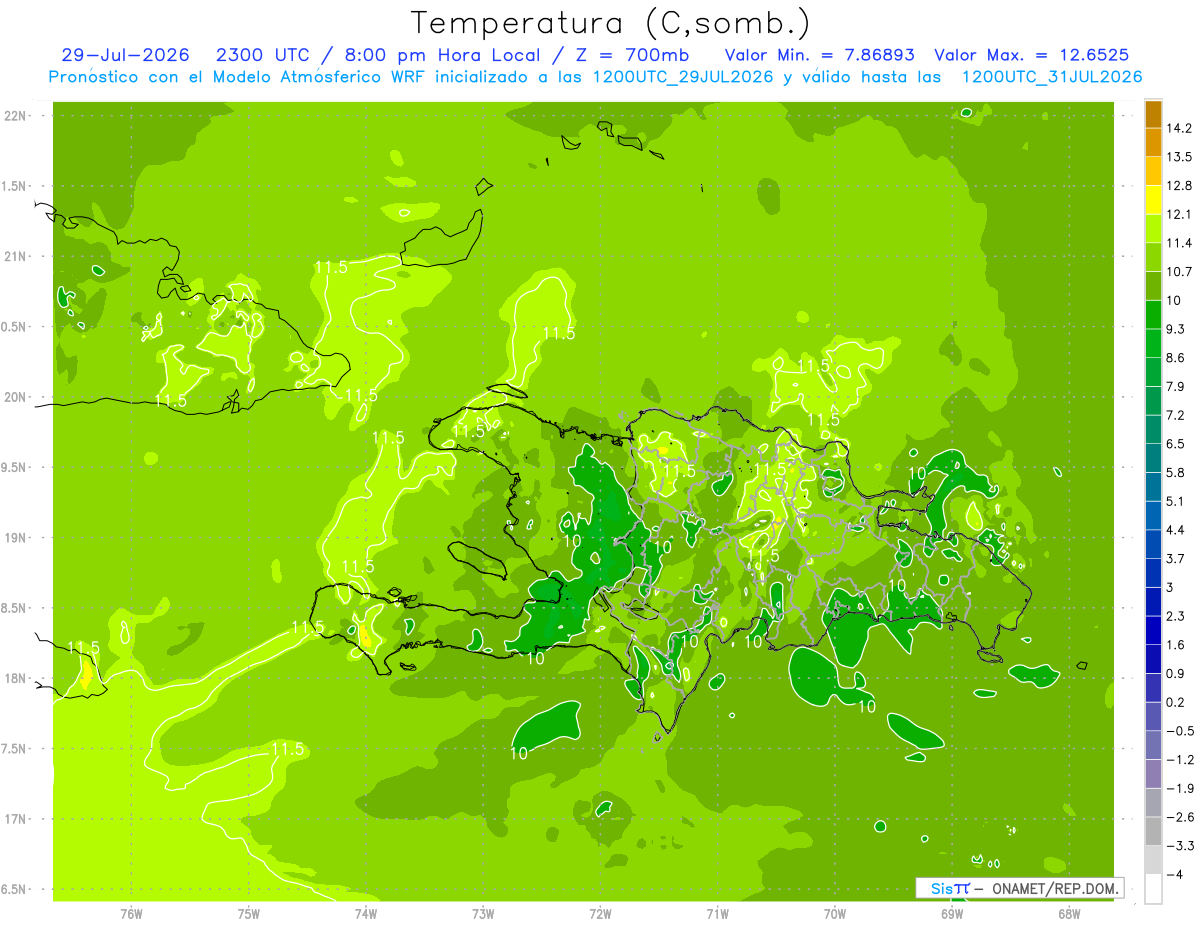The image size is (1200, 927).
Task: Pick the bright yellow swatch below 12.8
Action: (1153, 200)
